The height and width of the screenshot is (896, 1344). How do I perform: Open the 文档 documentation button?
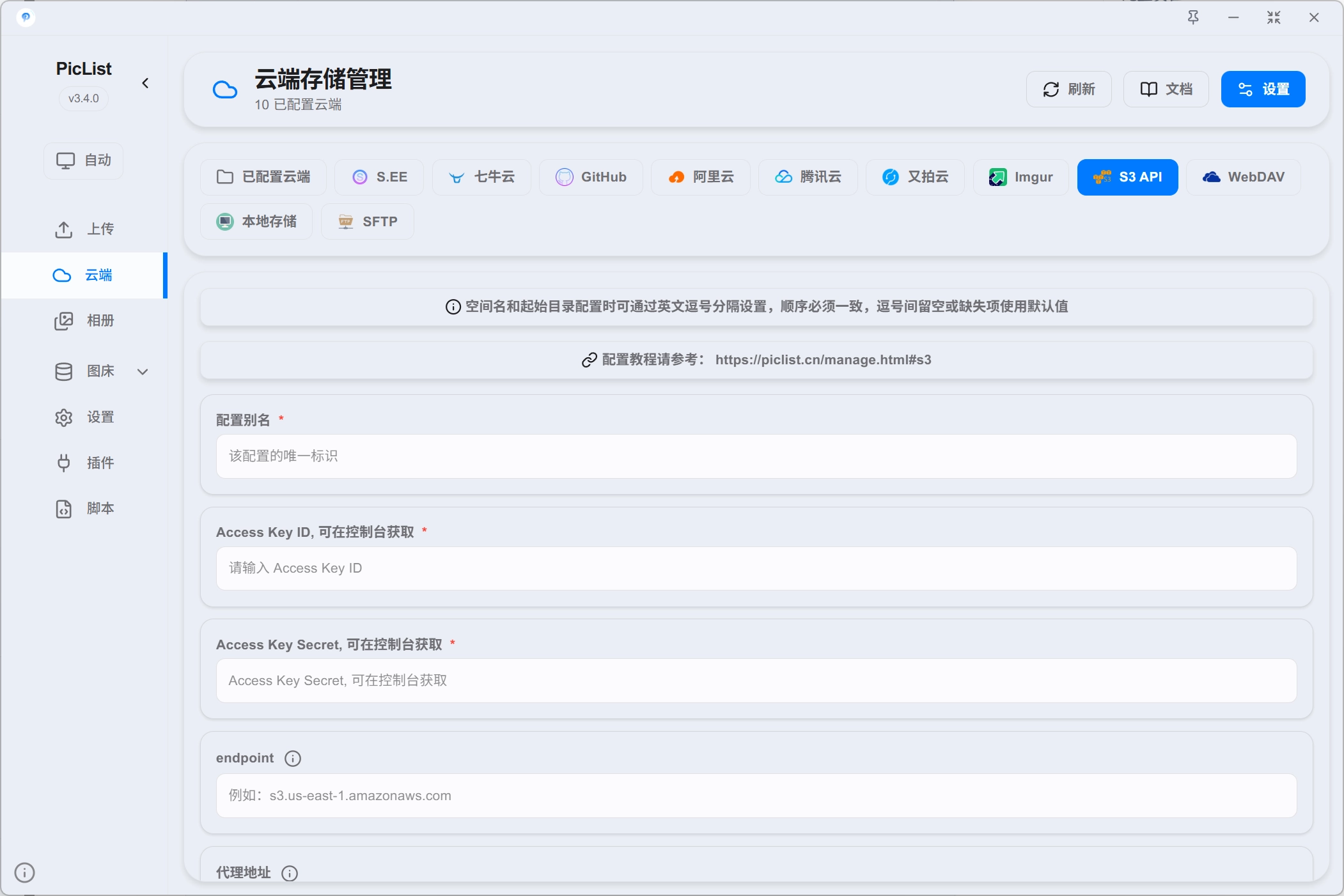[x=1166, y=89]
